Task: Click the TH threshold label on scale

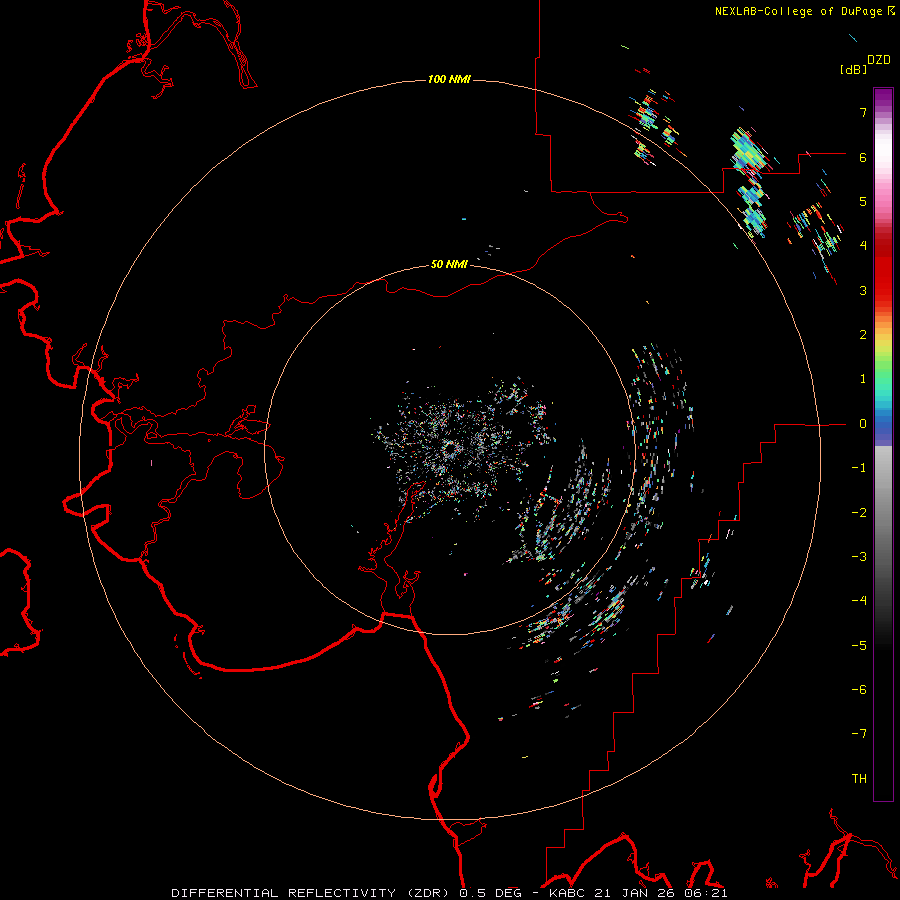Action: (859, 779)
